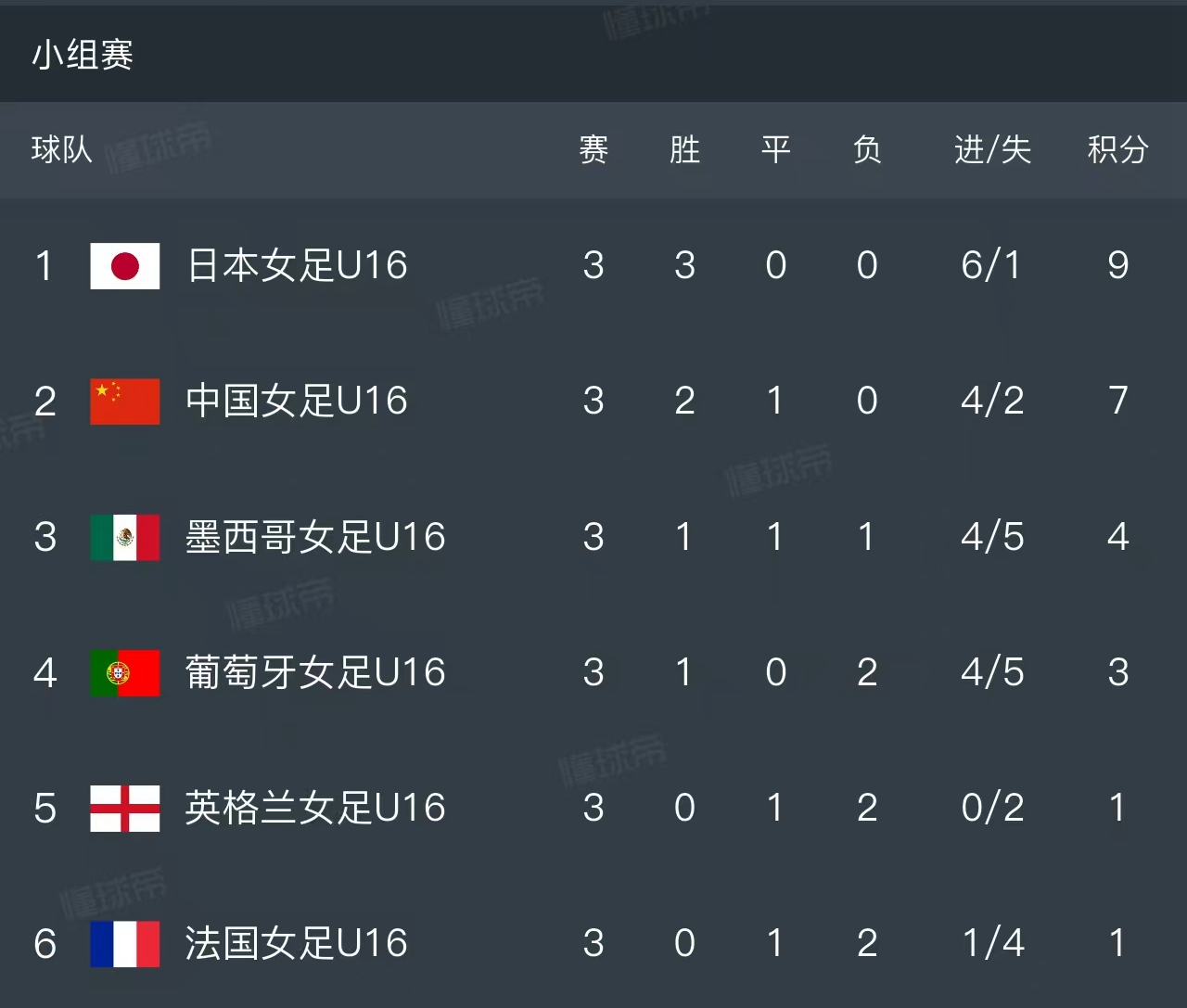Sort by the 进/失 column header
Image resolution: width=1187 pixels, height=1008 pixels.
pos(991,150)
